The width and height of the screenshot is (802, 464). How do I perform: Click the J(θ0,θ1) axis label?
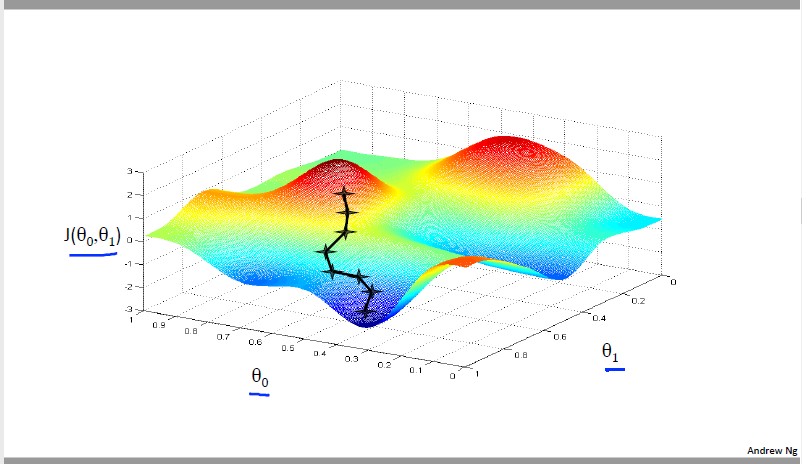[x=93, y=236]
